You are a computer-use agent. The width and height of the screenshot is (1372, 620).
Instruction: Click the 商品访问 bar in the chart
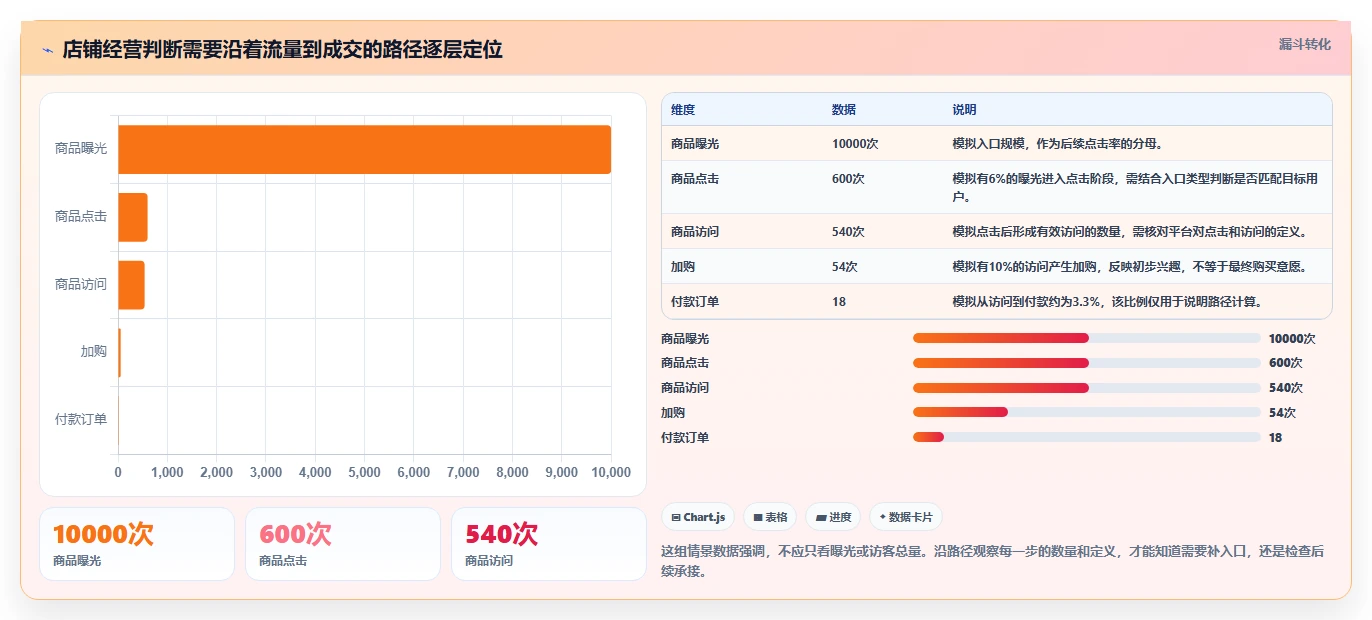point(131,285)
